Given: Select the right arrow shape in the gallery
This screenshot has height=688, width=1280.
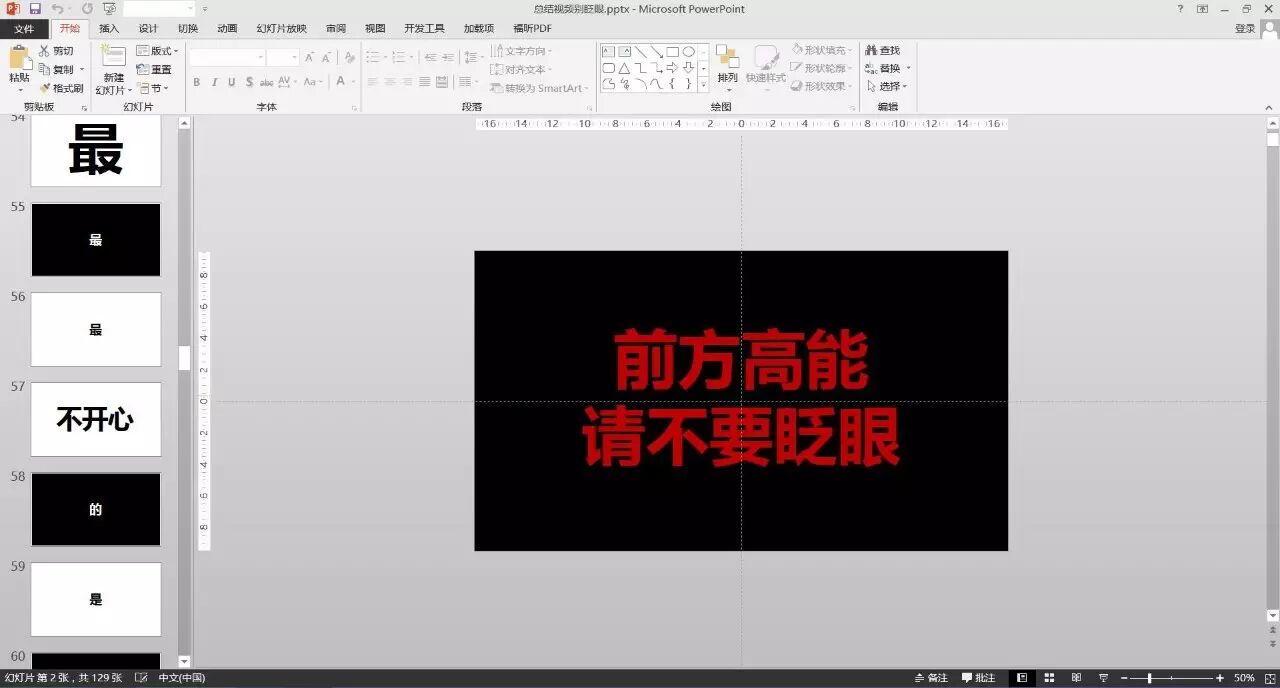Looking at the screenshot, I should (672, 68).
